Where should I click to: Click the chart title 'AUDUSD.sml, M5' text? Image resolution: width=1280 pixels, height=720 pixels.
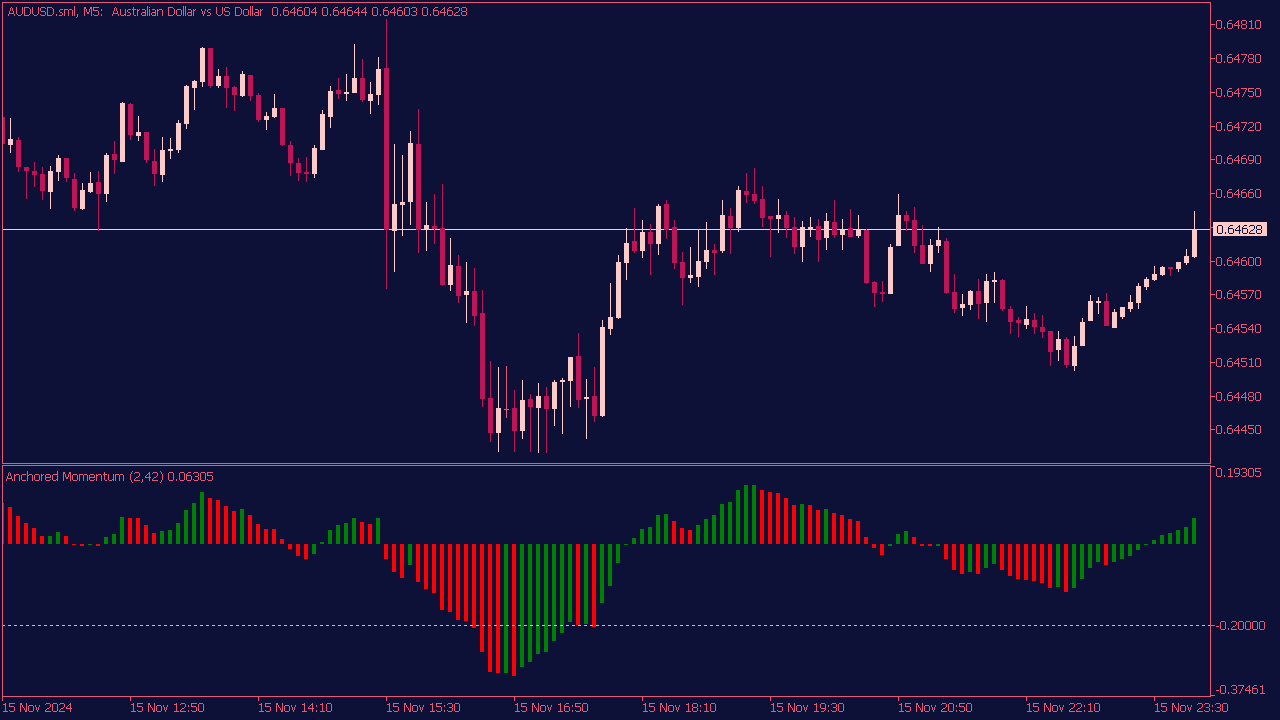(x=54, y=12)
